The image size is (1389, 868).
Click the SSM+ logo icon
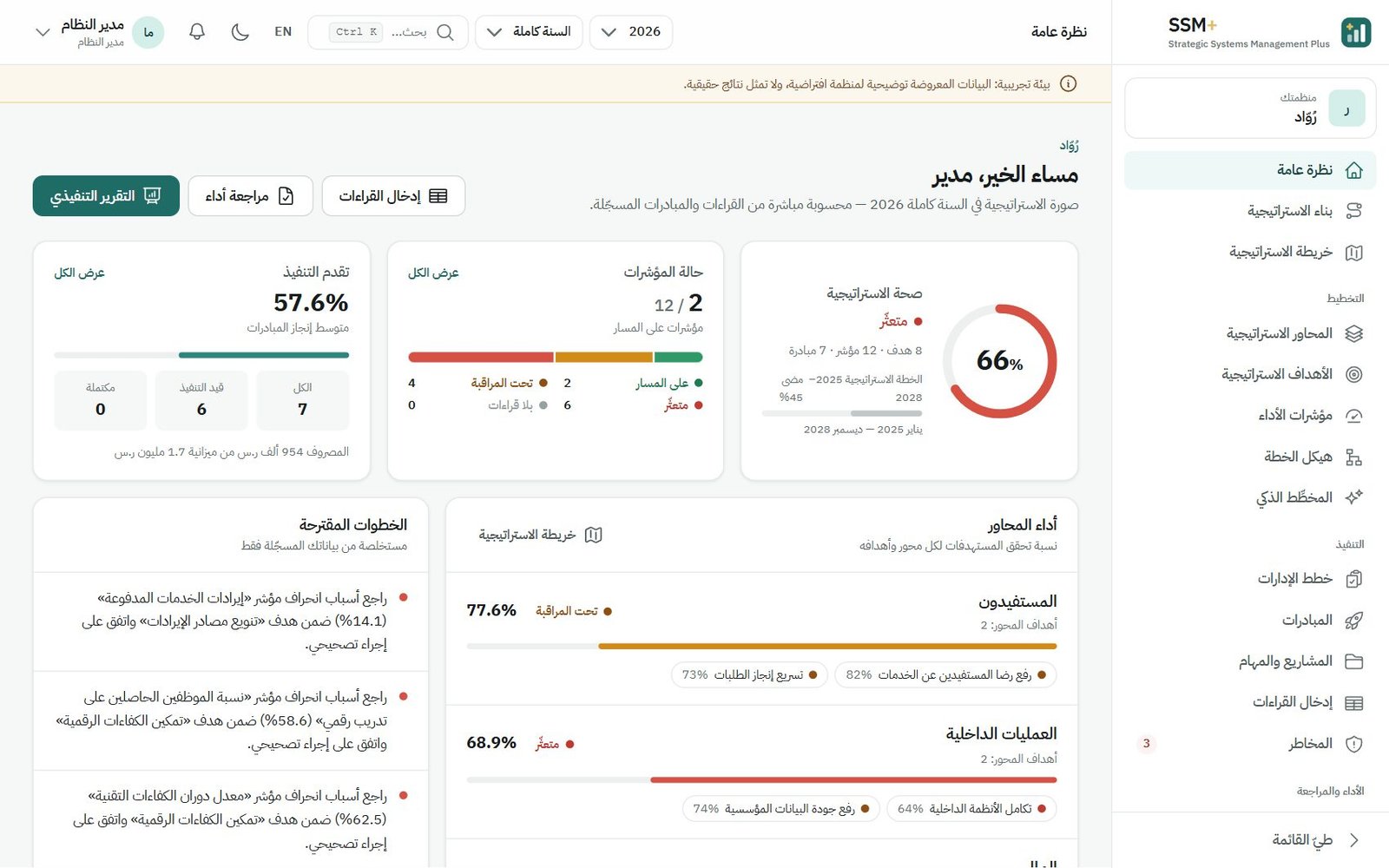1355,32
